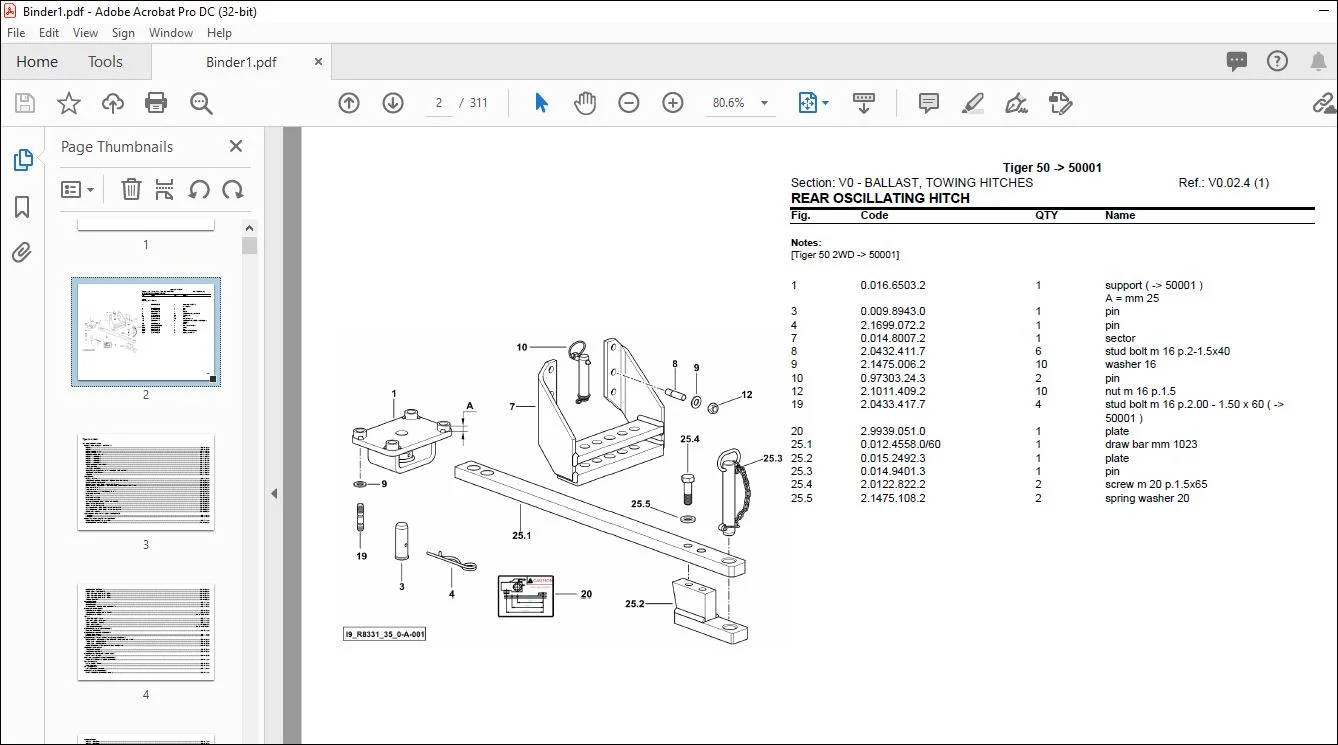The height and width of the screenshot is (745, 1338).
Task: Show the Bookmarks panel
Action: click(22, 207)
